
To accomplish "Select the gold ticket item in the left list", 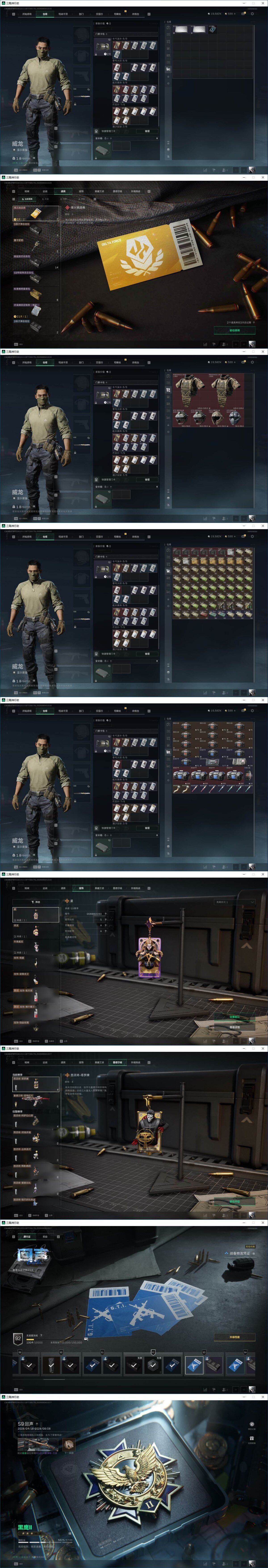I will [x=36, y=213].
